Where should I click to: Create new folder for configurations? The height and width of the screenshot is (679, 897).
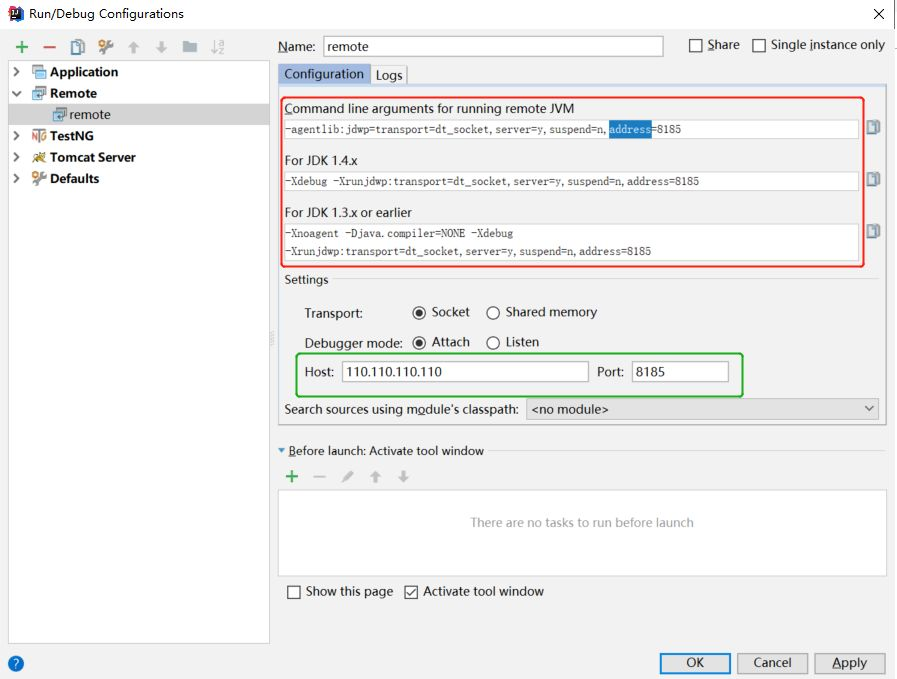click(x=190, y=47)
